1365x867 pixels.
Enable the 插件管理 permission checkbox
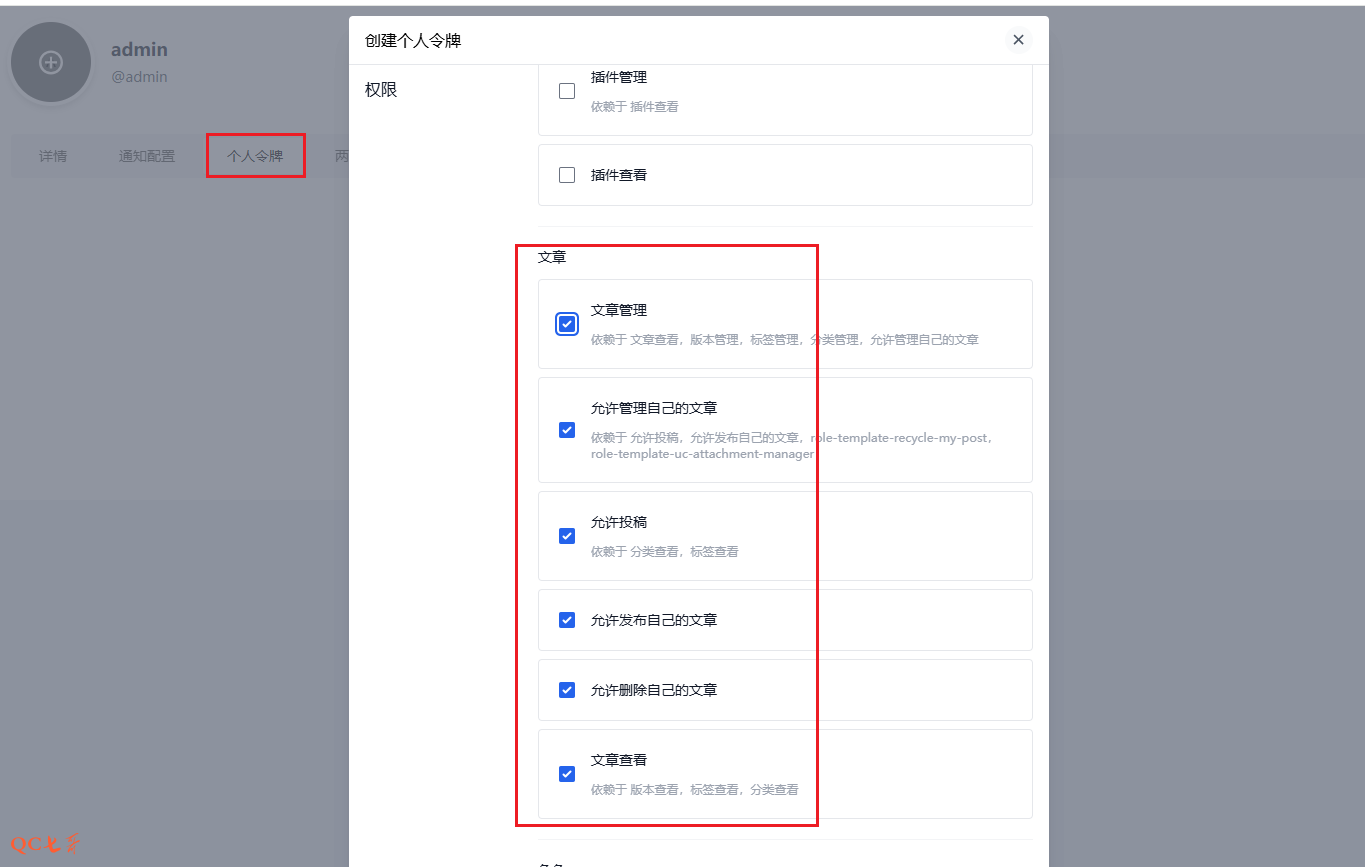click(x=567, y=91)
